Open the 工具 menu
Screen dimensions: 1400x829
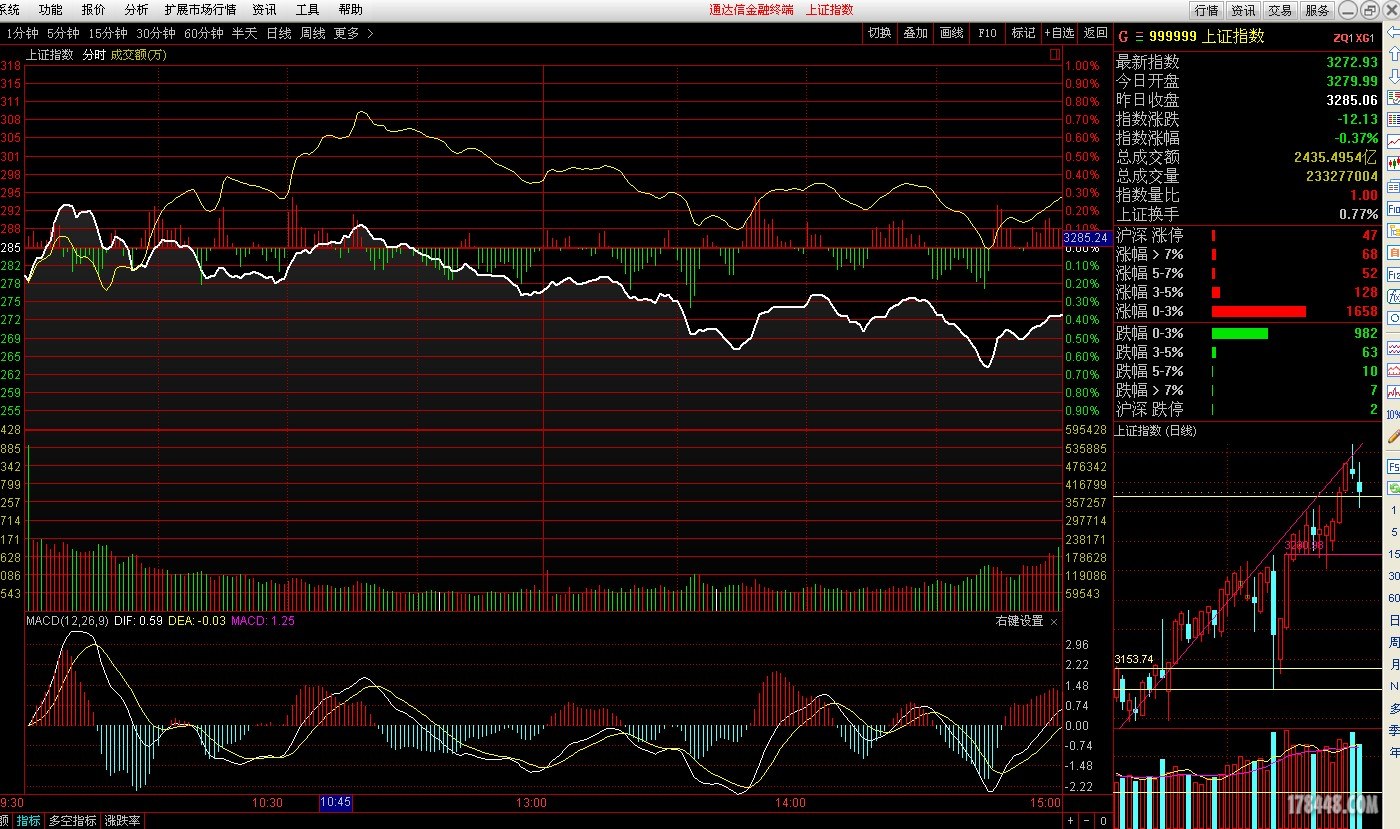[307, 9]
